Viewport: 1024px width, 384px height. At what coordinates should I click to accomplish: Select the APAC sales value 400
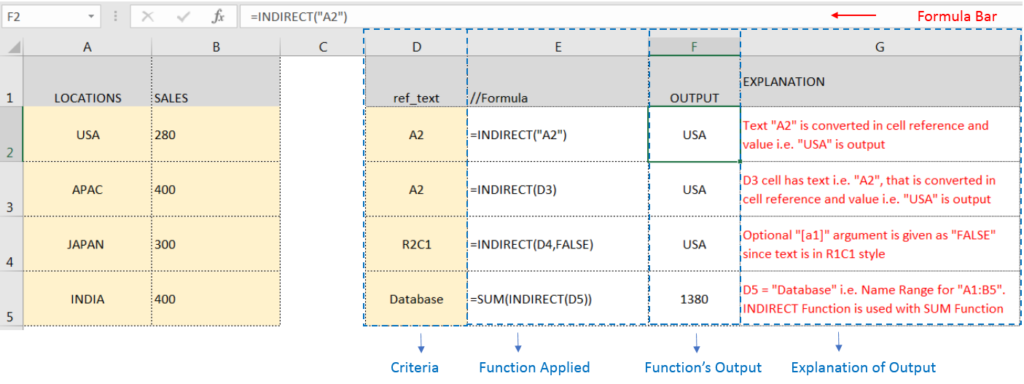pyautogui.click(x=216, y=189)
